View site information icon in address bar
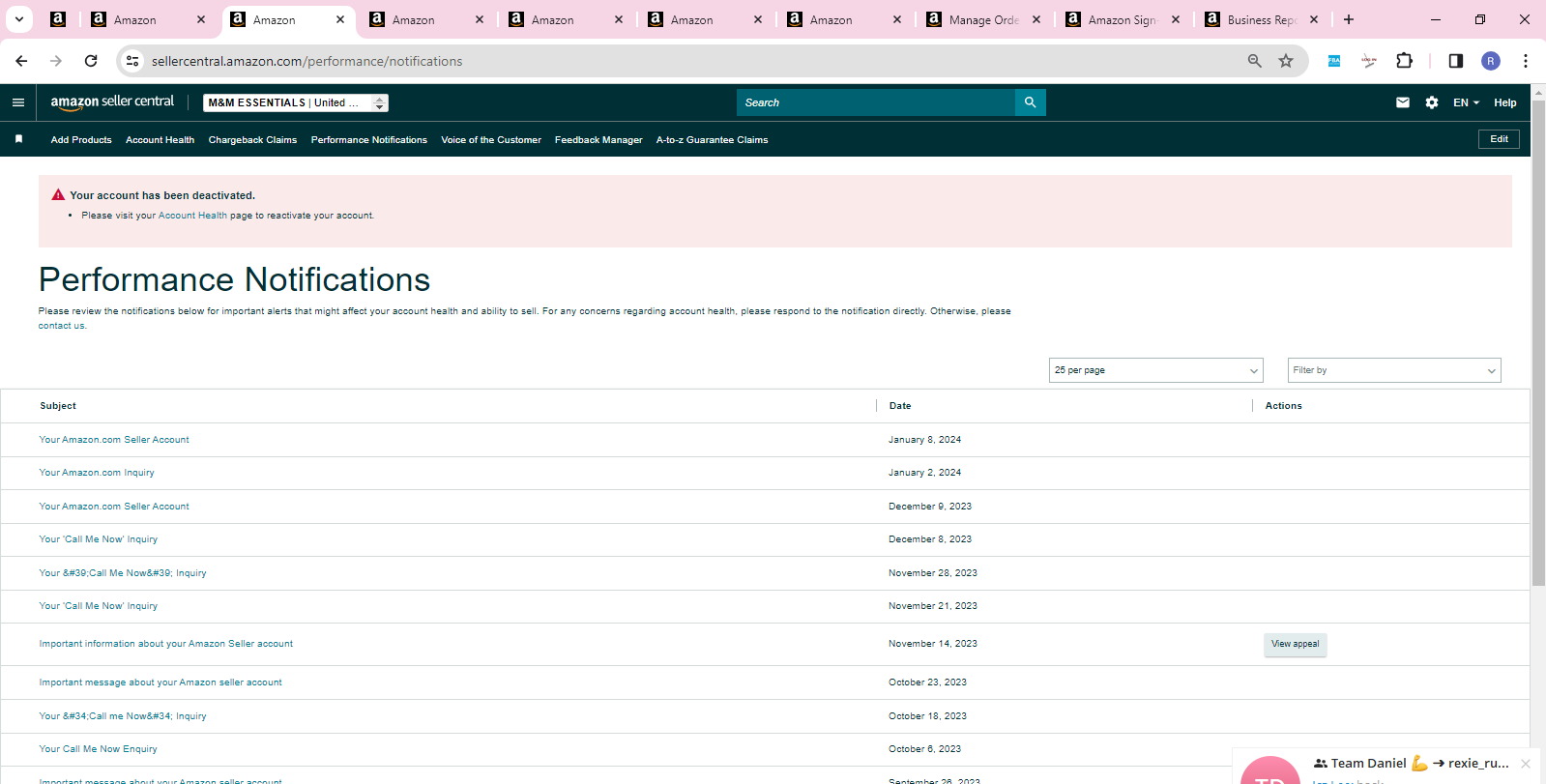The image size is (1546, 784). 133,61
